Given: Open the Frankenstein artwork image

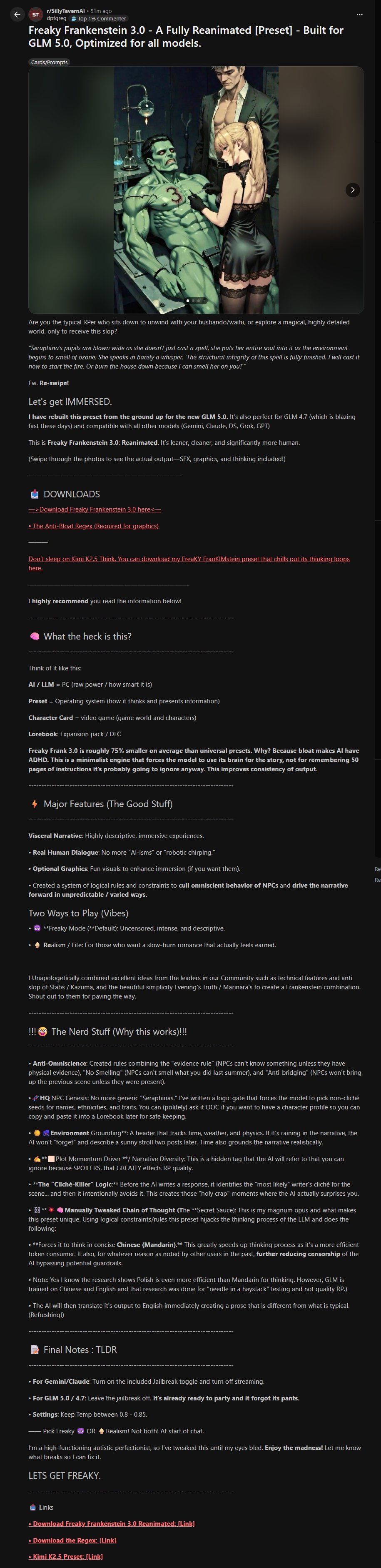Looking at the screenshot, I should [x=196, y=189].
